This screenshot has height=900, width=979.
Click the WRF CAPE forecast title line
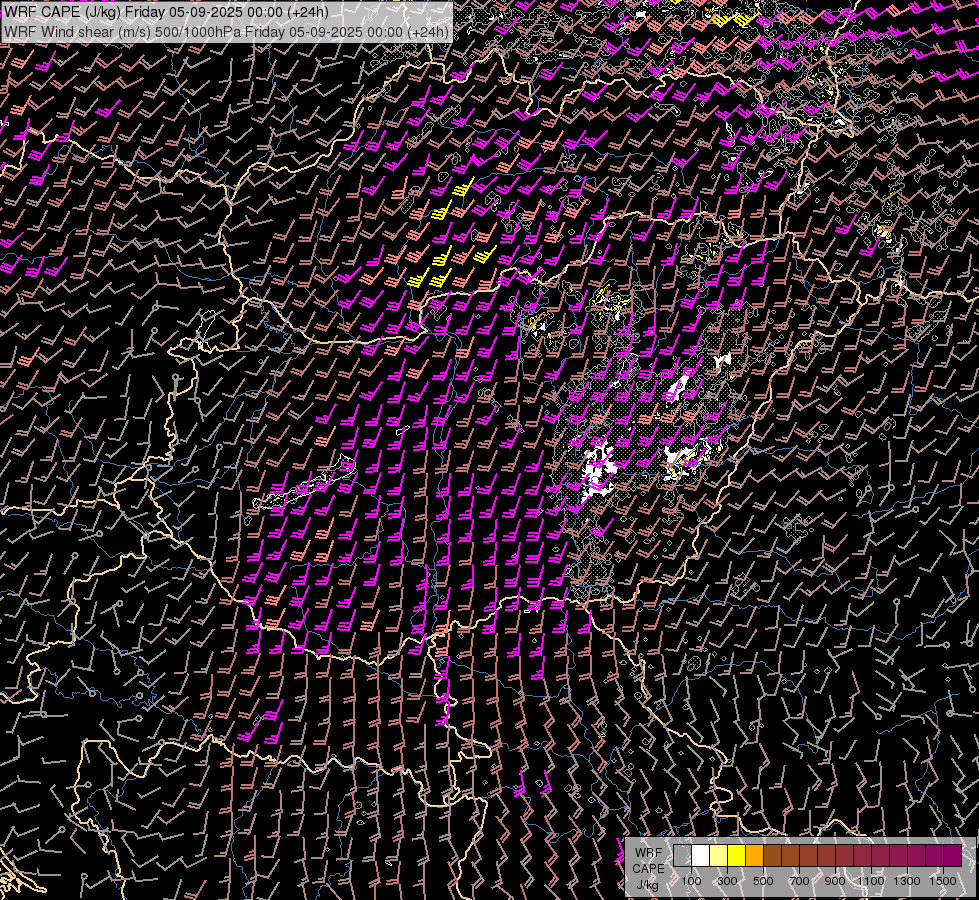click(x=166, y=12)
